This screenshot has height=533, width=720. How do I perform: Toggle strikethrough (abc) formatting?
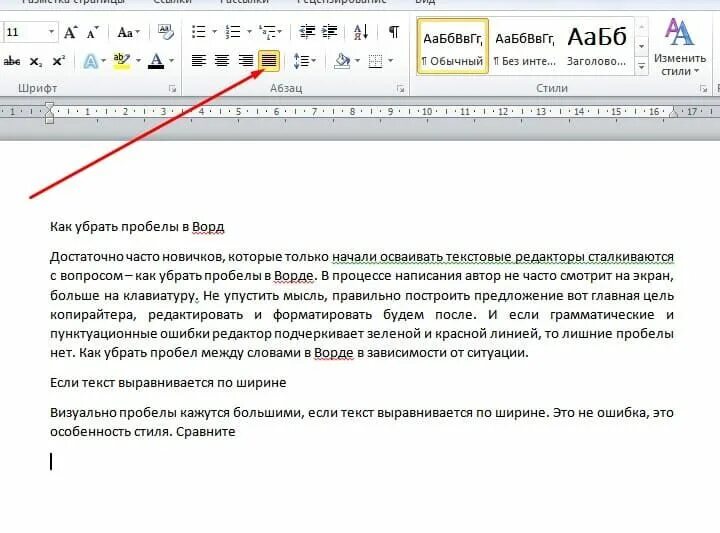pos(11,61)
